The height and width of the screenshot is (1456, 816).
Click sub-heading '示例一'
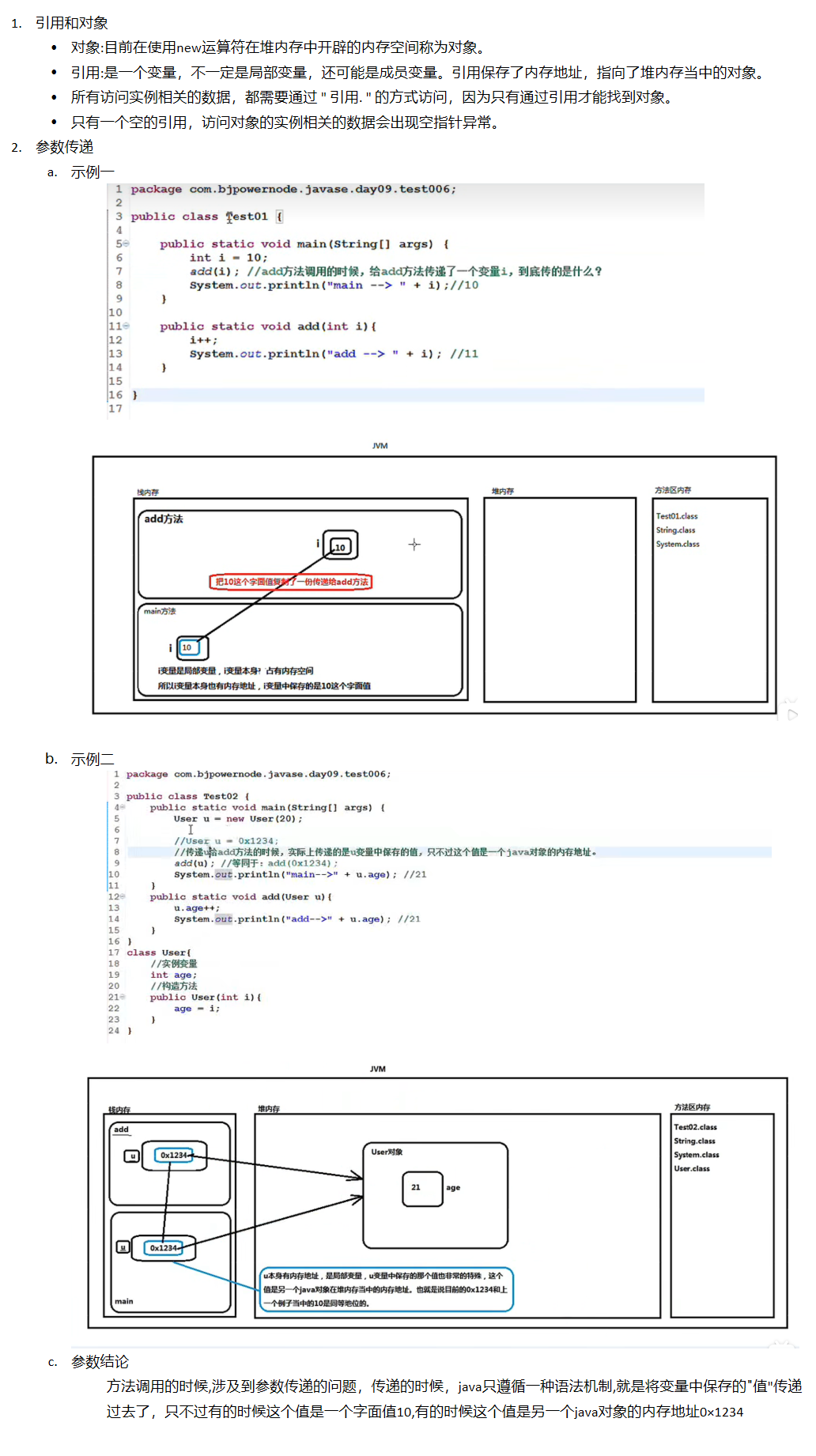92,172
